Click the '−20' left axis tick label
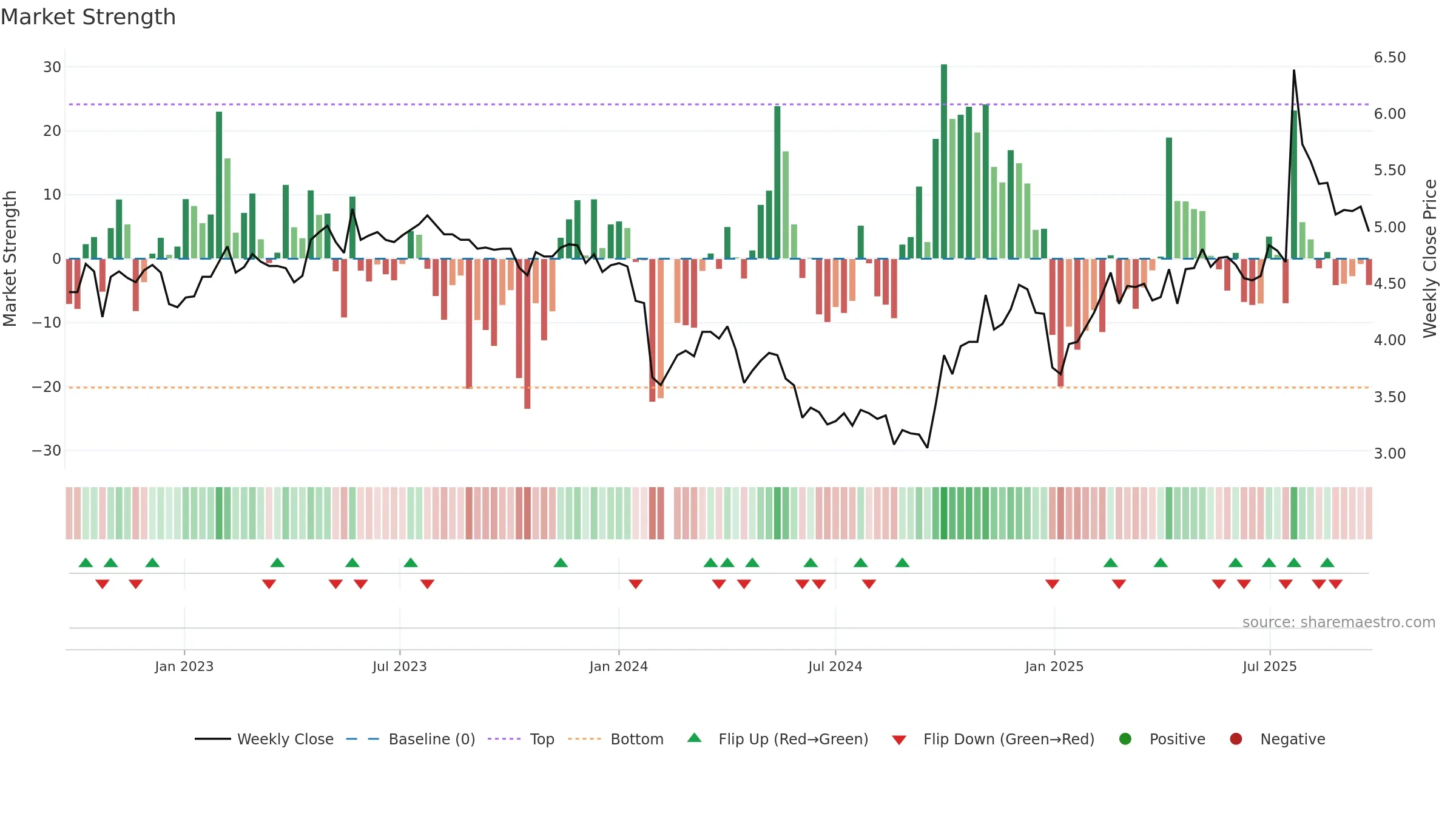Screen dimensions: 1456x819 tap(47, 386)
